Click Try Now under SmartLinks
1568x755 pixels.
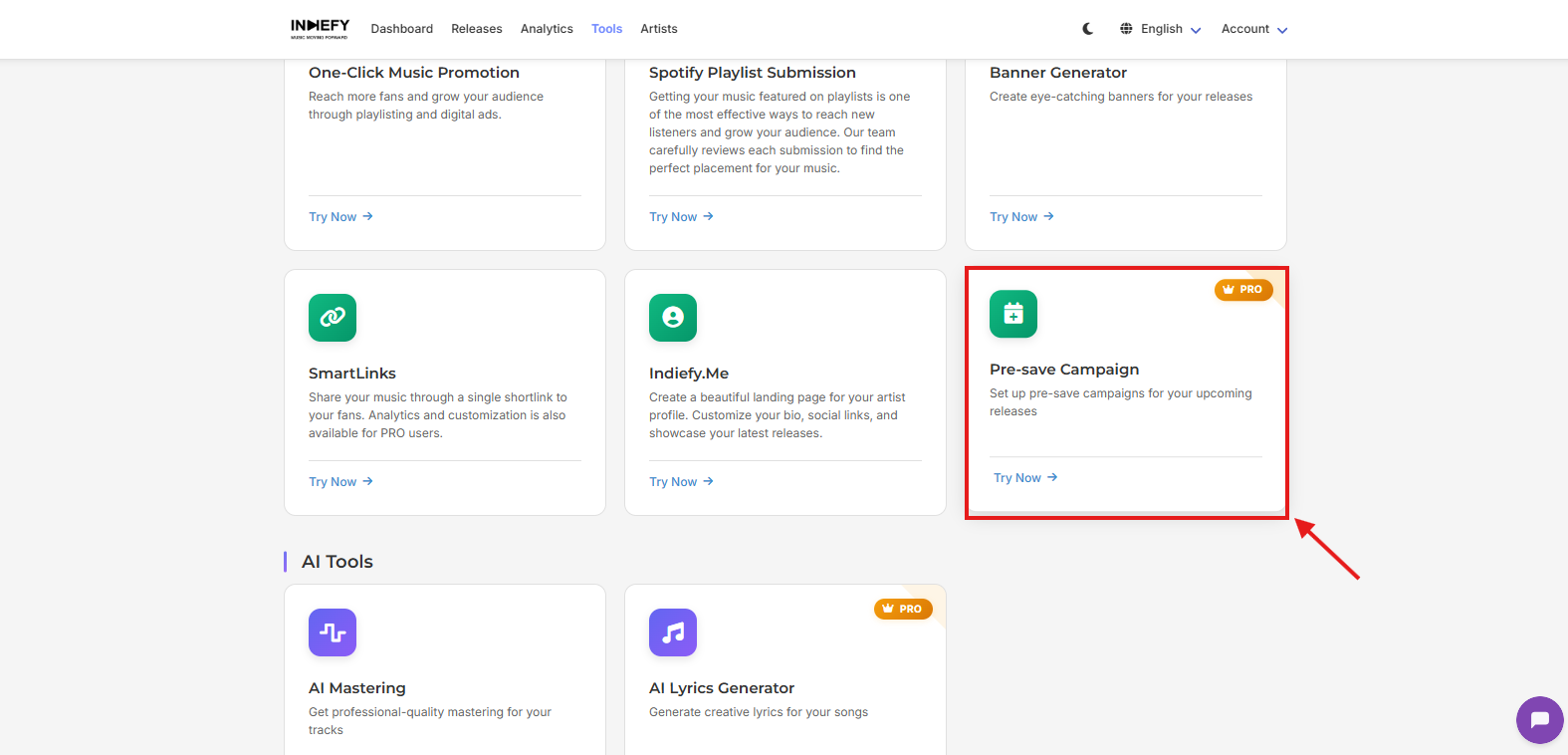[x=340, y=482]
